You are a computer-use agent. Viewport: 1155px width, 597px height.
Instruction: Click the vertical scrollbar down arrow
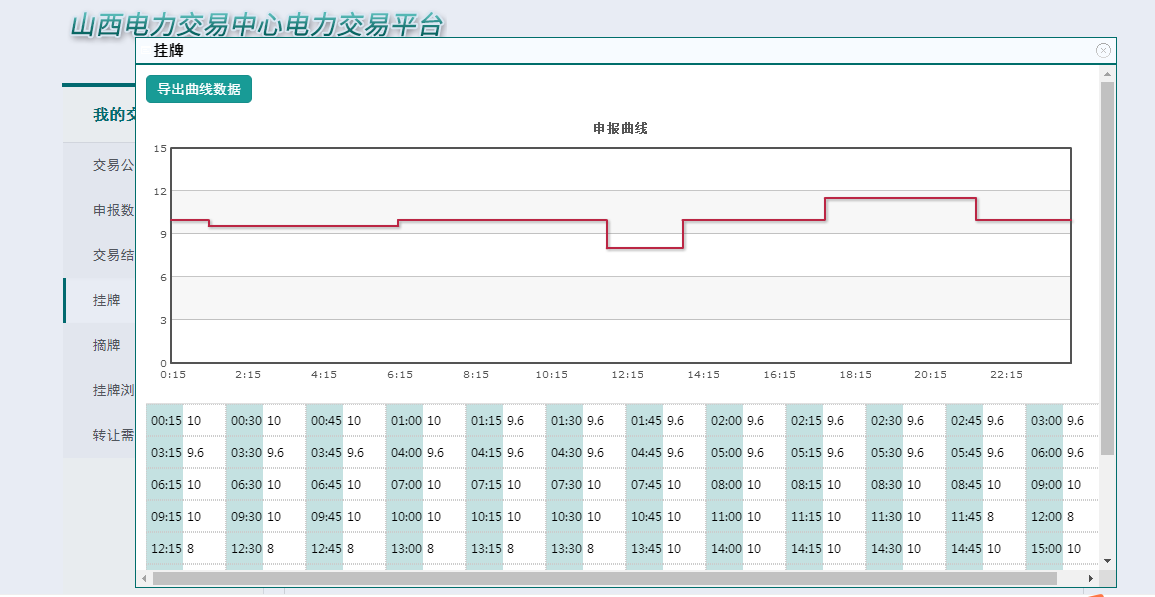[1107, 560]
